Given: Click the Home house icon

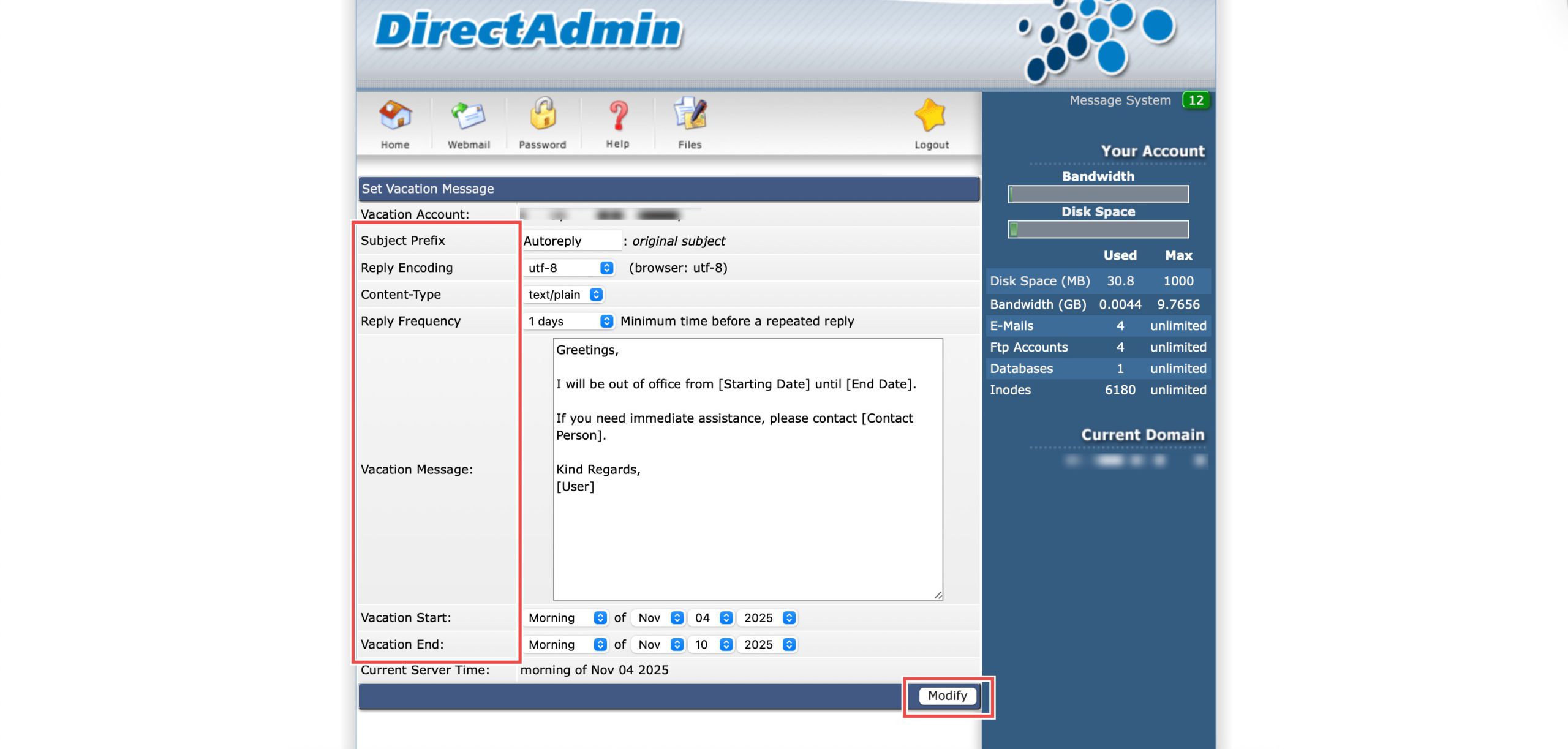Looking at the screenshot, I should 395,116.
